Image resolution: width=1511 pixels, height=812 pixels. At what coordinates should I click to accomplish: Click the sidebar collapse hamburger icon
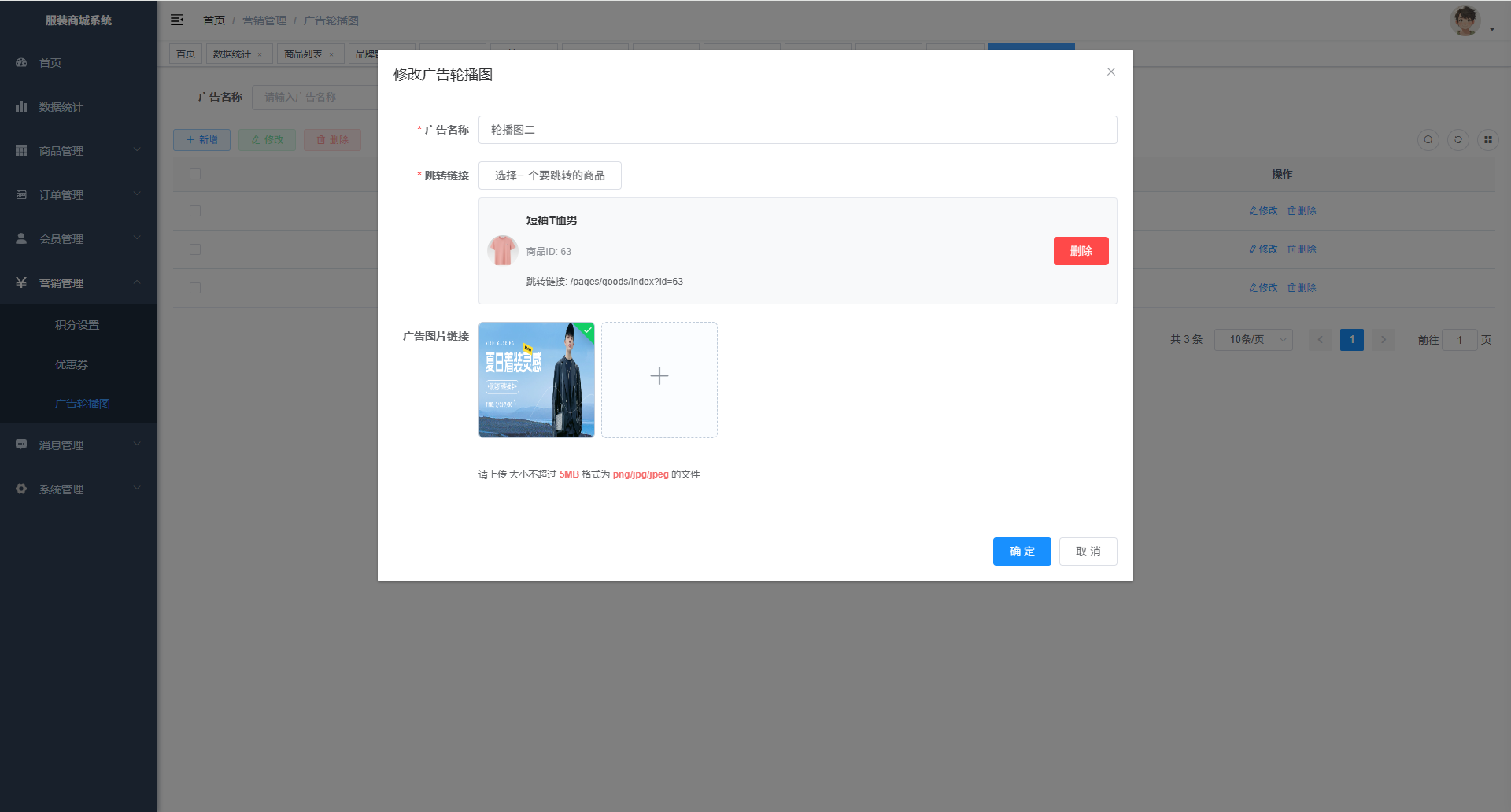point(177,20)
